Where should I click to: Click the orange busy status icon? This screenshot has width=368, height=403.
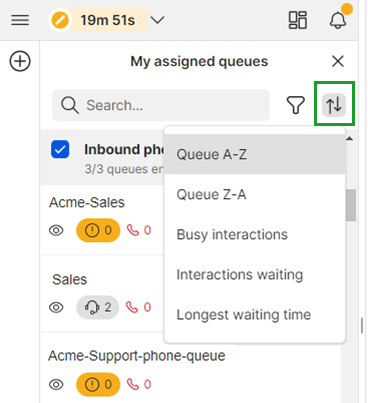[60, 20]
